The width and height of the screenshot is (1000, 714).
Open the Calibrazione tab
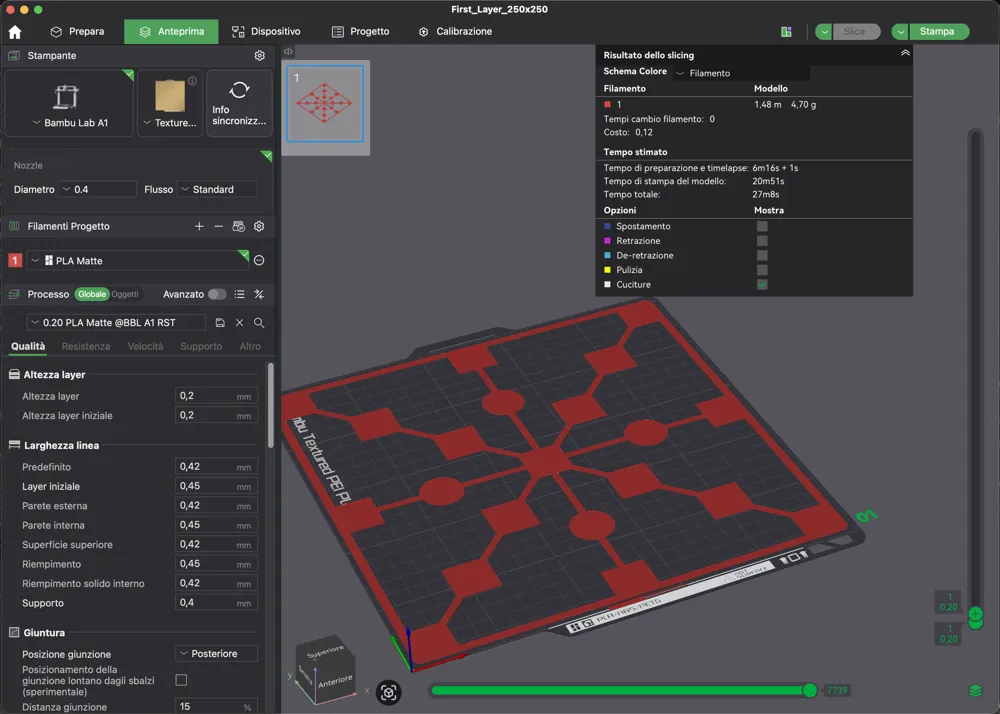click(x=455, y=32)
